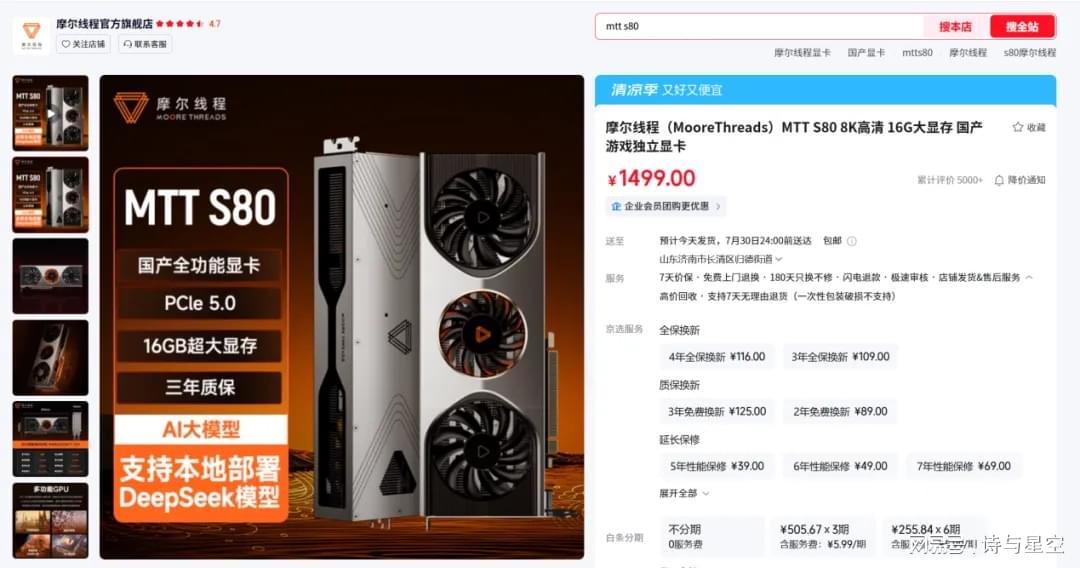Select 6年性能保修 ¥49.00 warranty option

pyautogui.click(x=840, y=466)
